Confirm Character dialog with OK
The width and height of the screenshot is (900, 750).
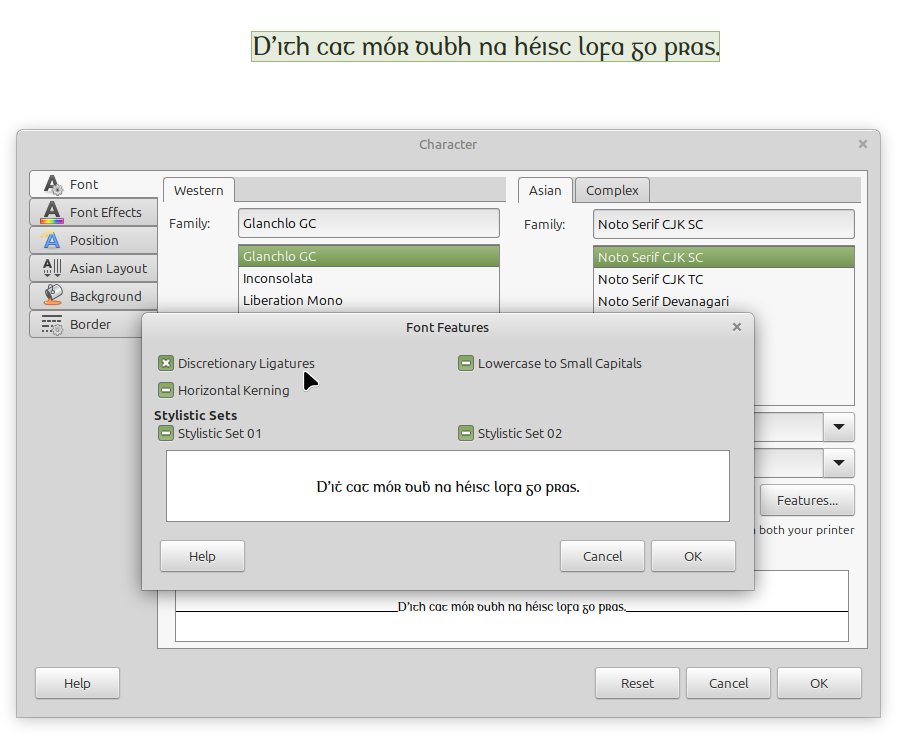818,683
